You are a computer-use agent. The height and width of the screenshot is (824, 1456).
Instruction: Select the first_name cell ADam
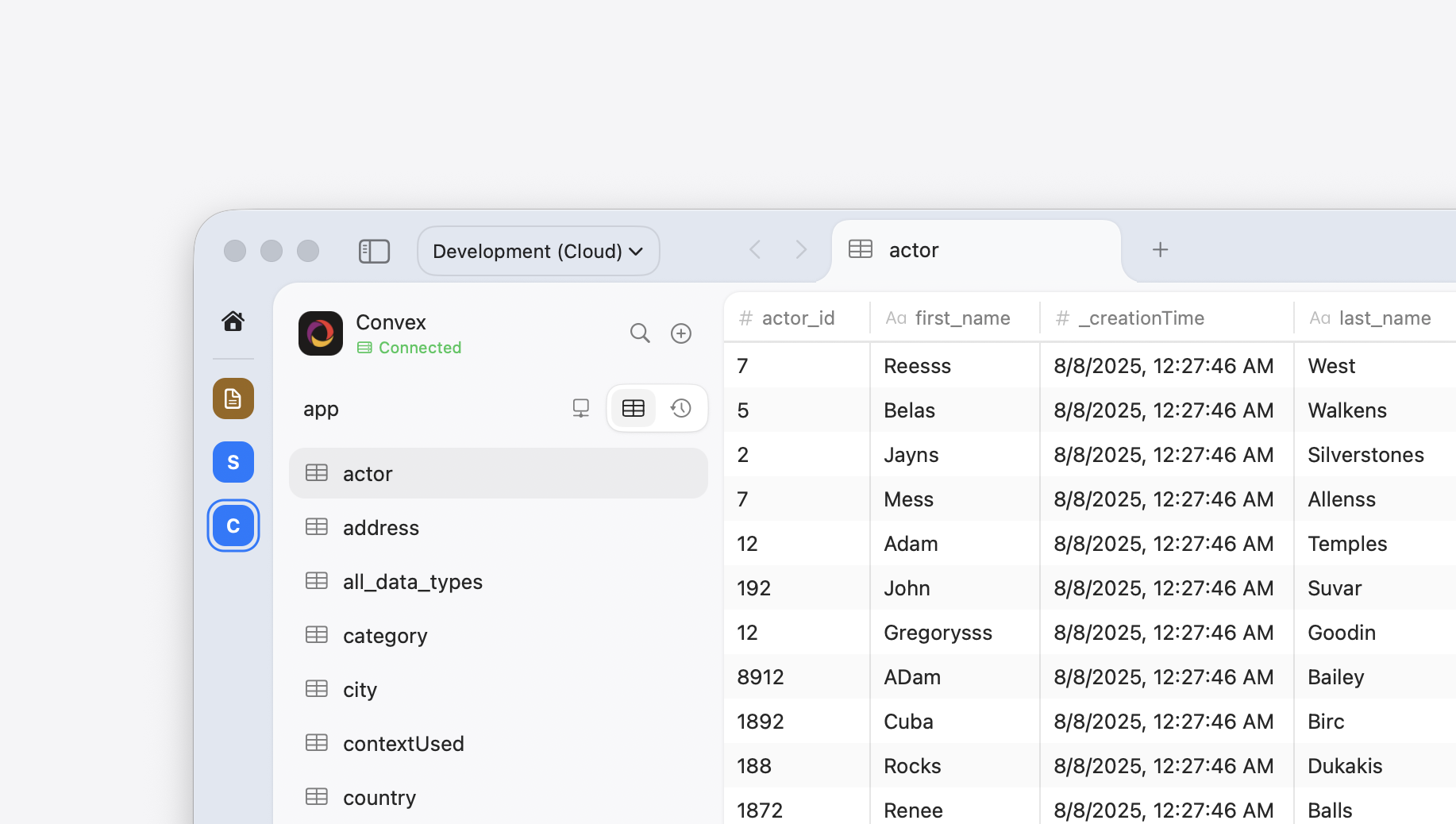(955, 677)
